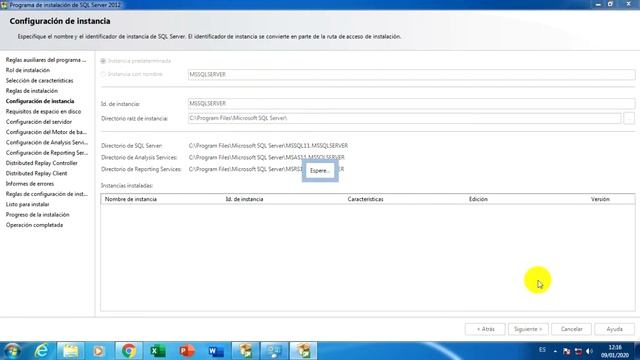Click the SQL Server directory path text
The image size is (640, 360).
268,146
